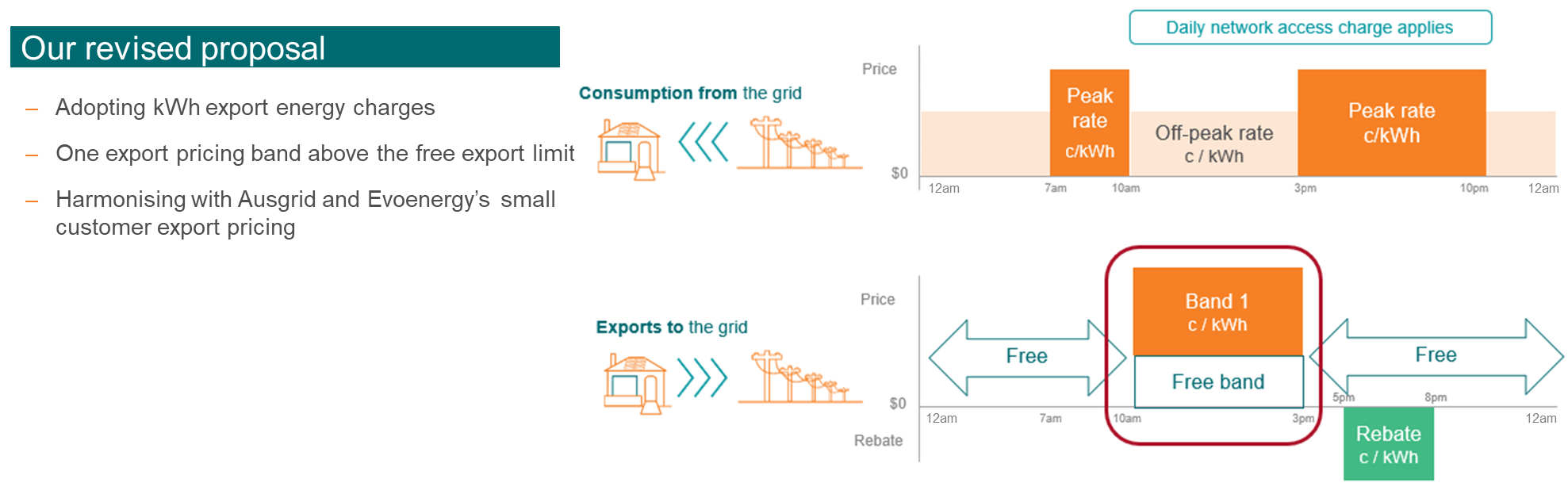Click the right Free double-headed arrow
Viewport: 1568px width, 483px height.
[1436, 357]
